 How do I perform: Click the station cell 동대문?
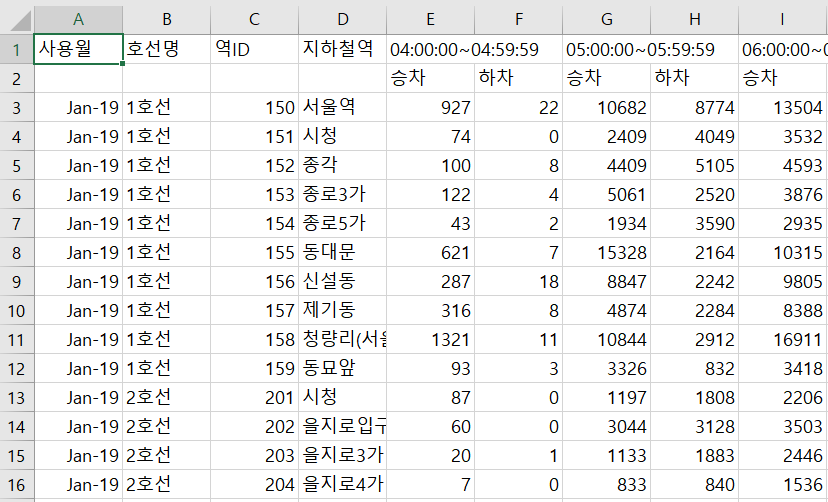[x=342, y=253]
